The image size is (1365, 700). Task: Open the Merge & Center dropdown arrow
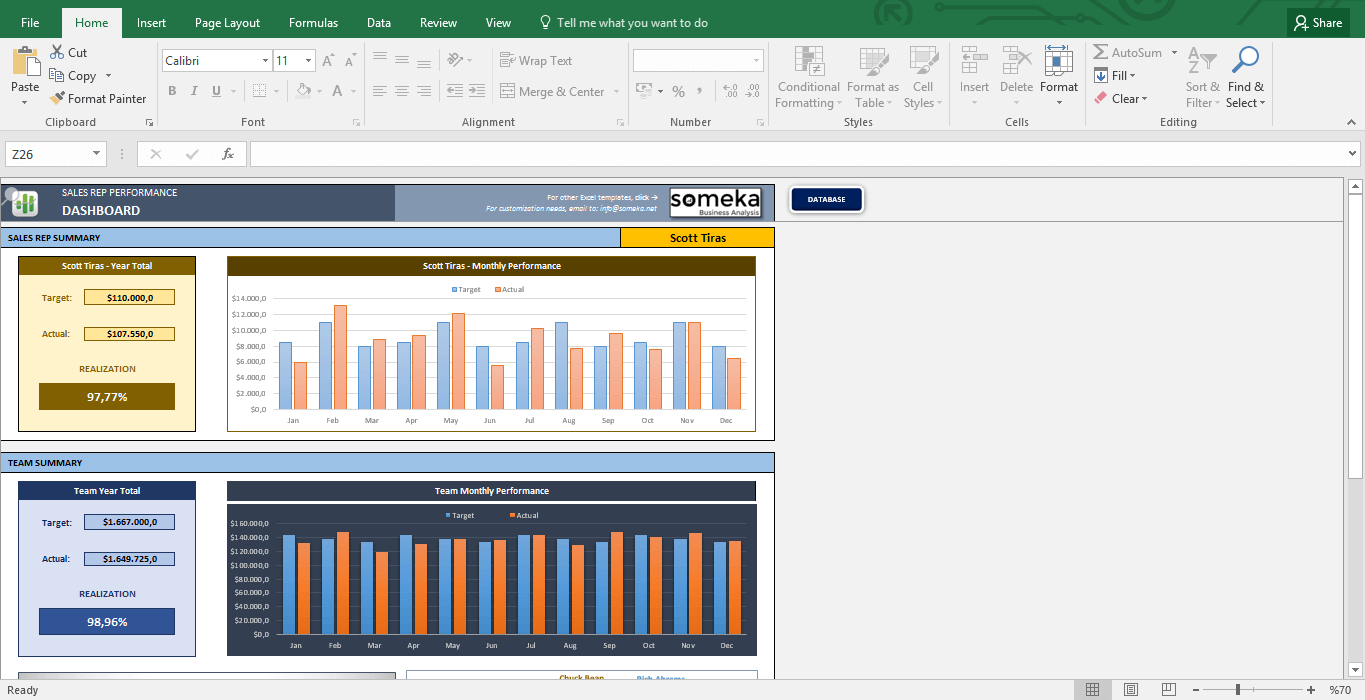click(x=616, y=92)
